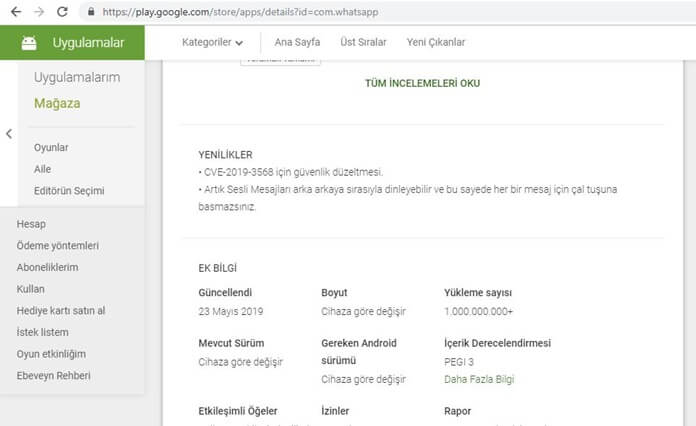
Task: Open Ebeveyn Rehberi link
Action: pos(54,375)
